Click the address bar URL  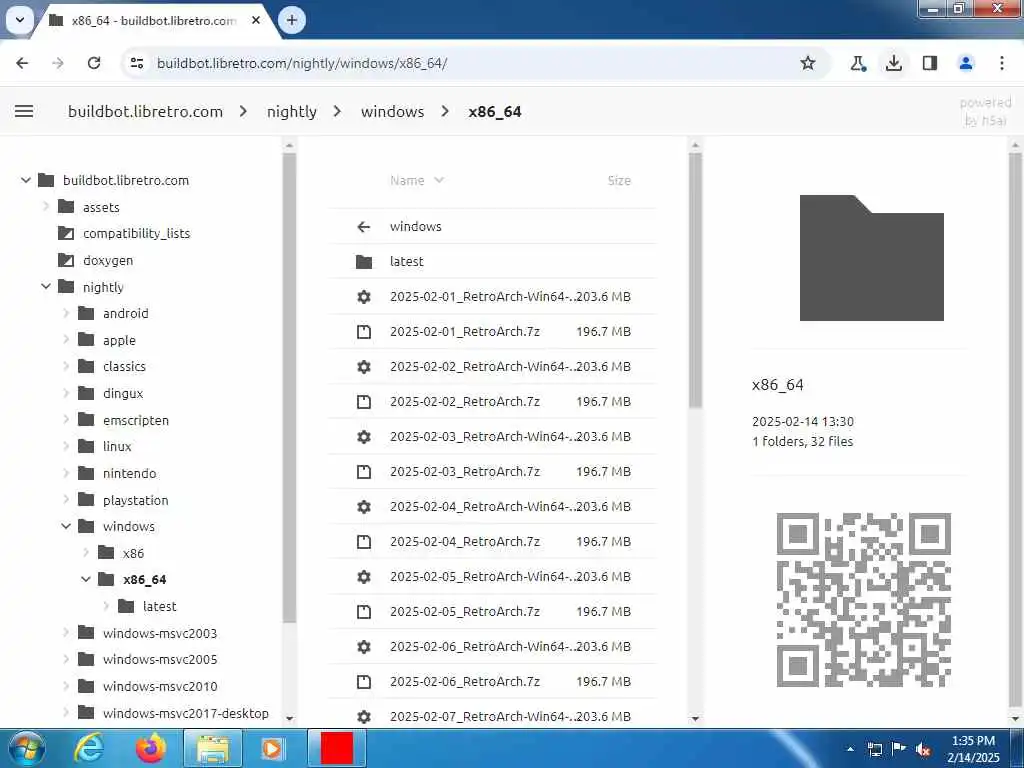click(302, 63)
